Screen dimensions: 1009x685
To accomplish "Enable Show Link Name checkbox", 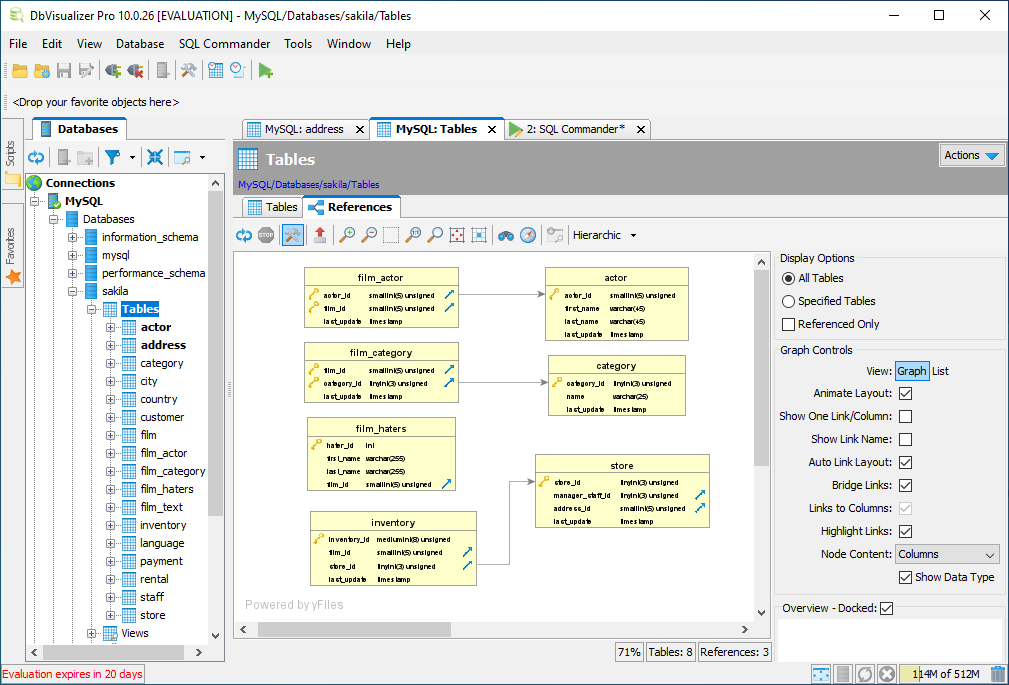I will pos(905,440).
